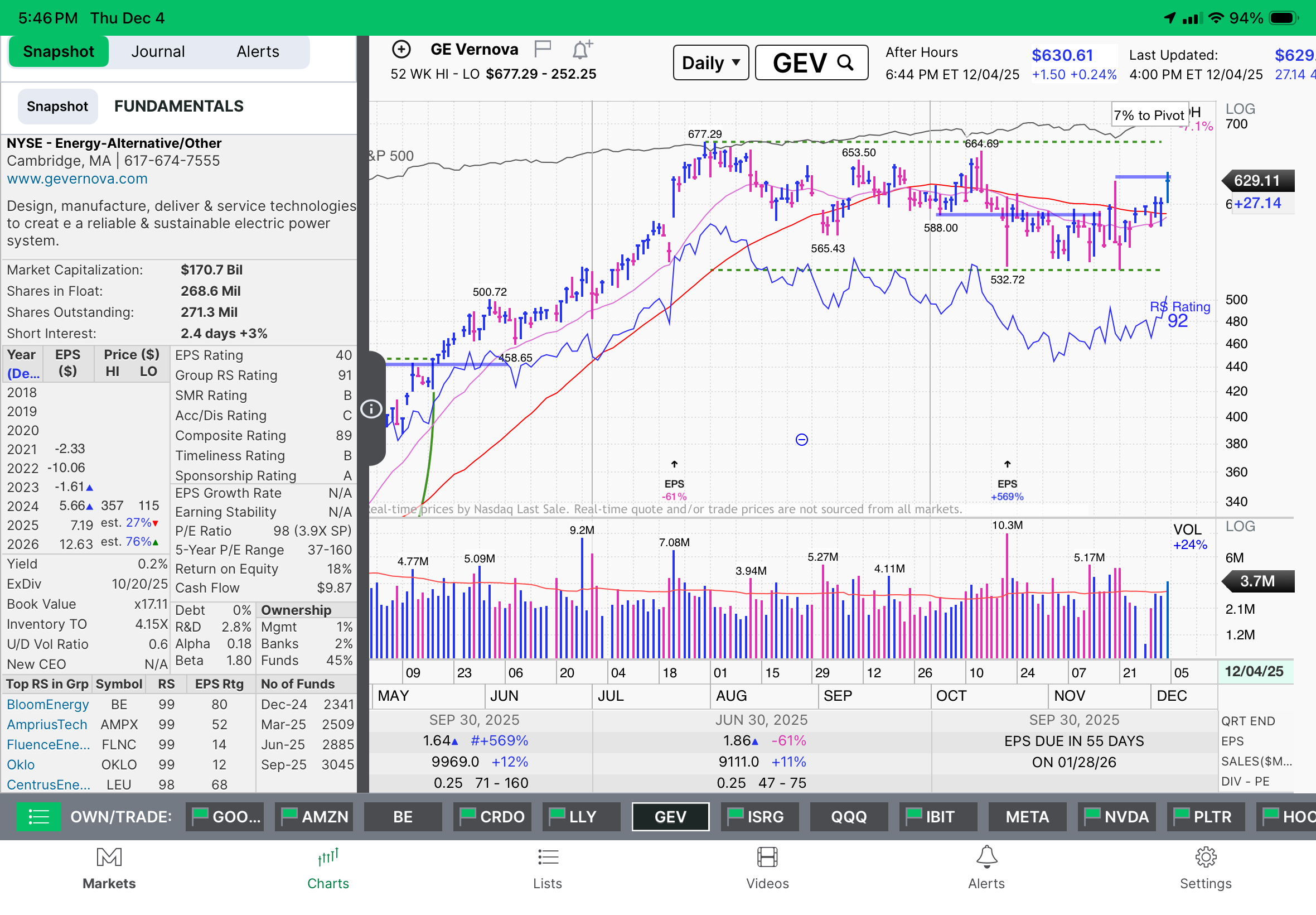1316x915 pixels.
Task: Open the Daily timeframe dropdown
Action: (x=710, y=62)
